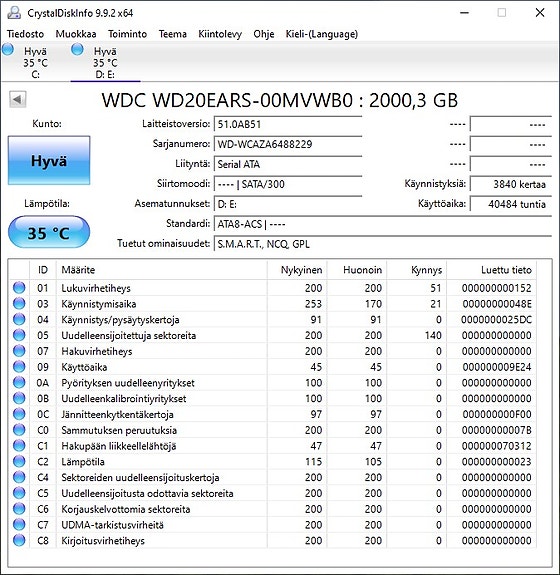Click raw value 000000000152
This screenshot has height=575, width=560.
pos(496,288)
